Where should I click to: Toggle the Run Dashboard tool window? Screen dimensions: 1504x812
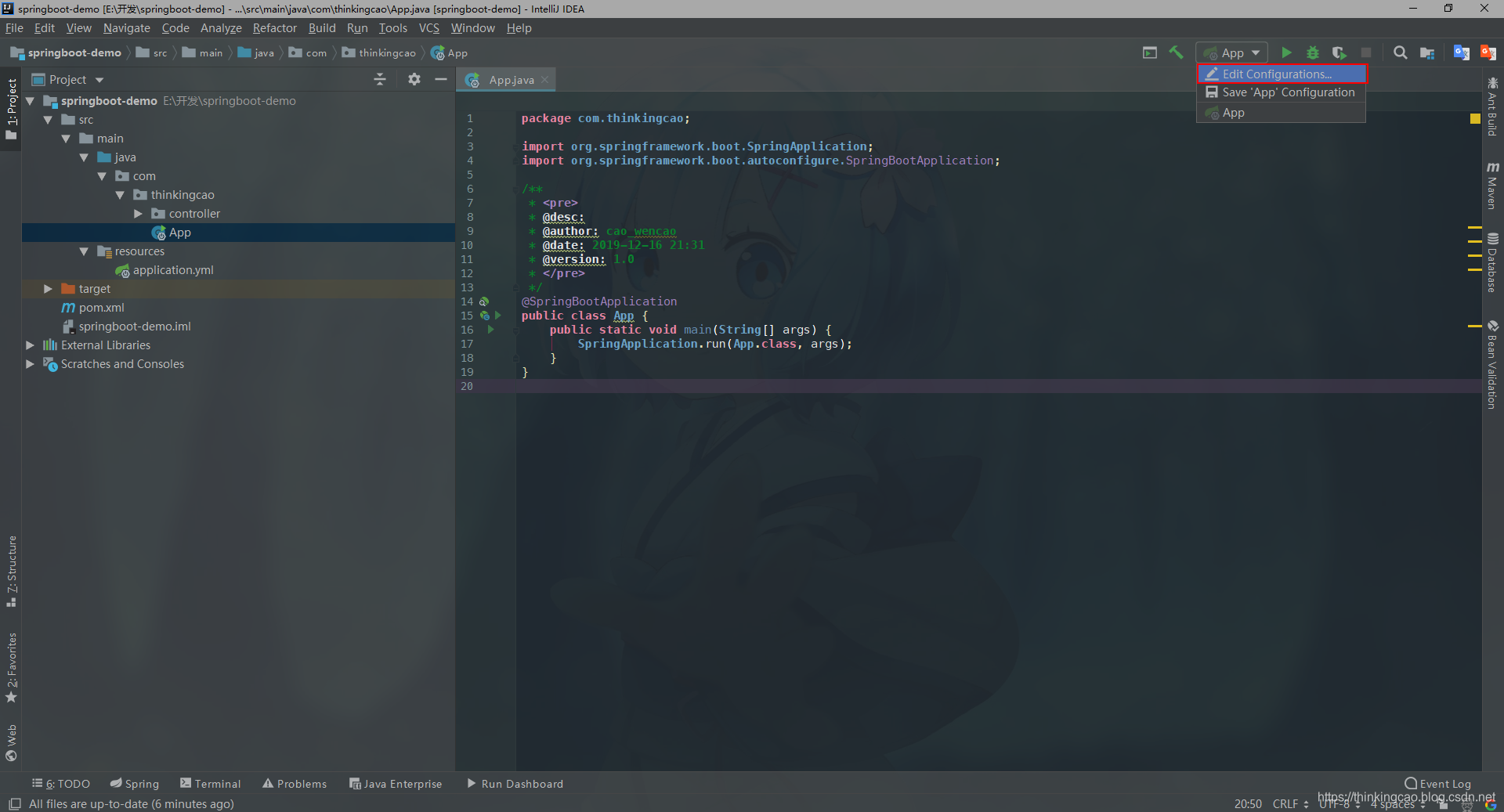515,784
